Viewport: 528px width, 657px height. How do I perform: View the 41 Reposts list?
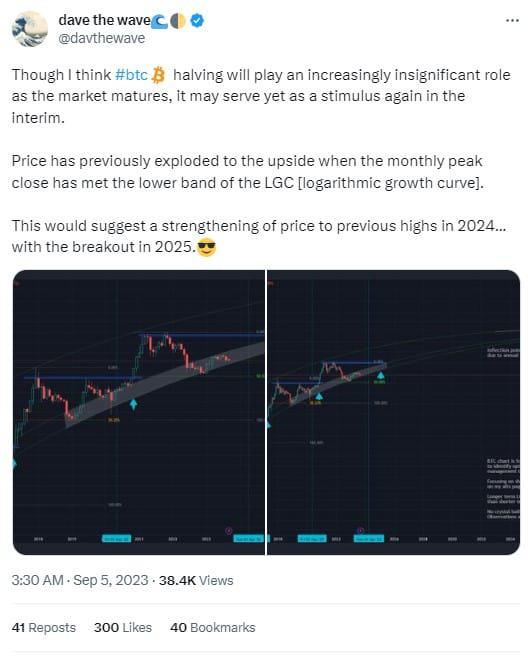coord(44,627)
